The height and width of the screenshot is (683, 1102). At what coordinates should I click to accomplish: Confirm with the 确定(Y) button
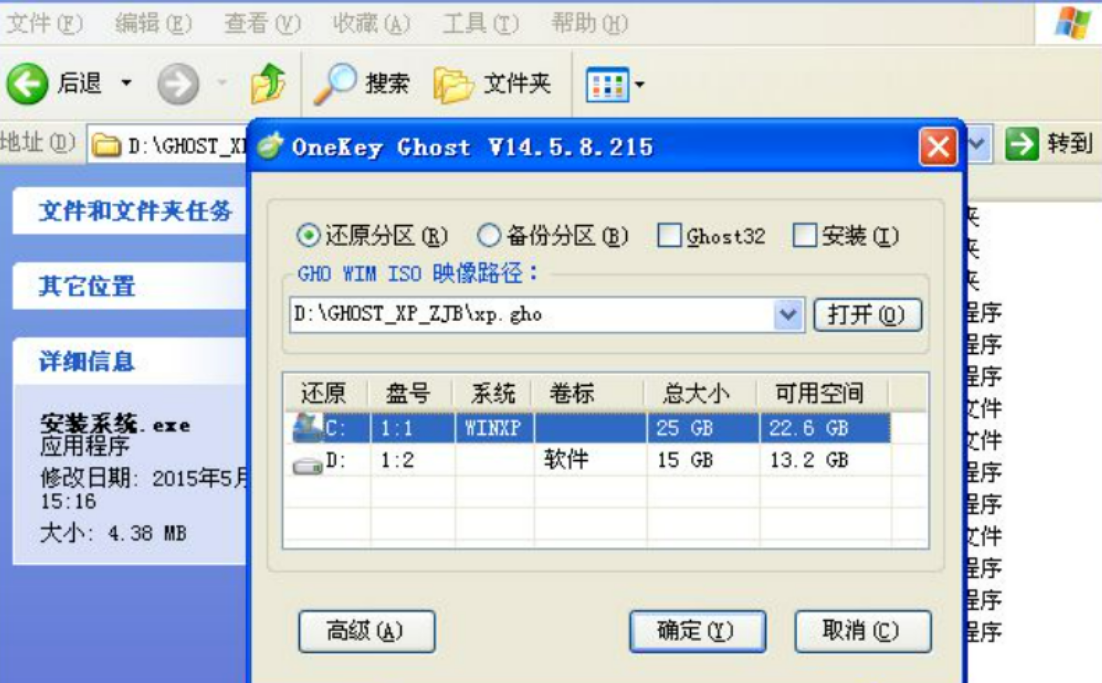697,631
